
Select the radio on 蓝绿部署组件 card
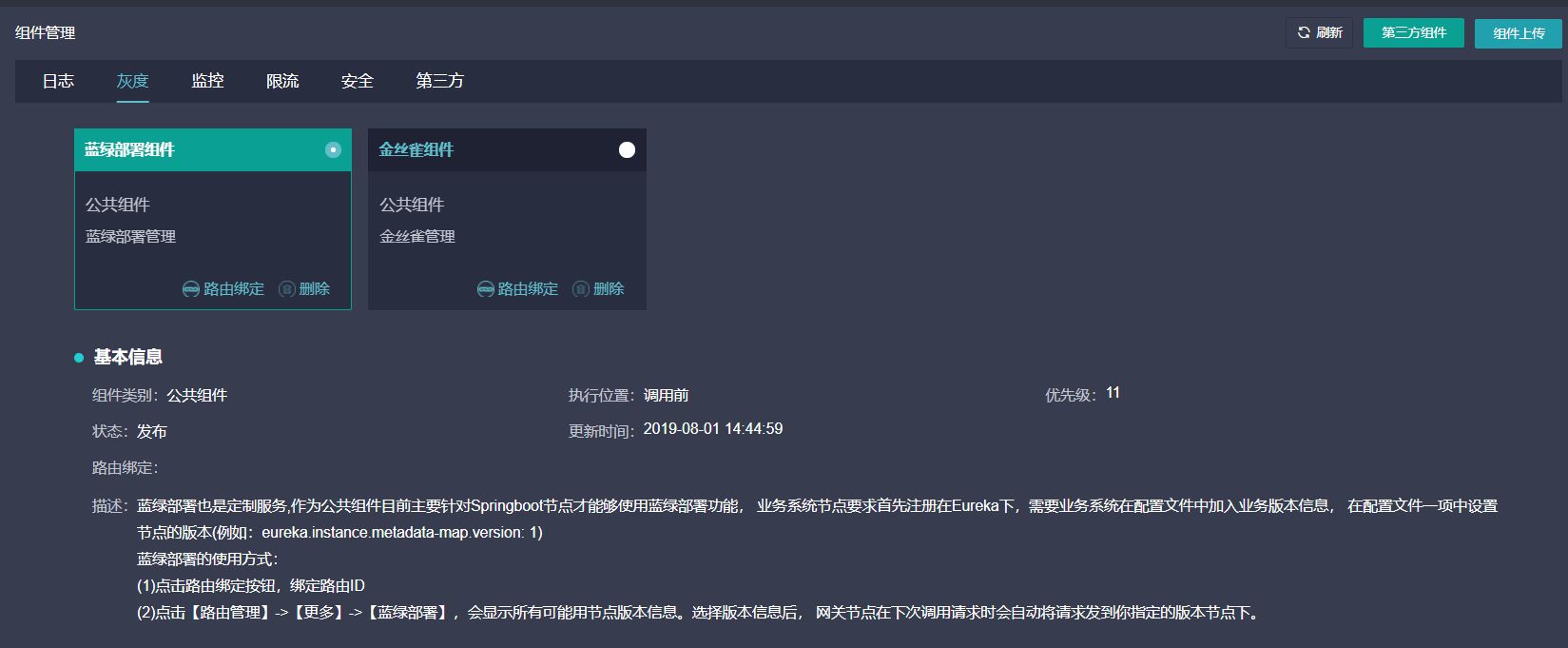(333, 149)
